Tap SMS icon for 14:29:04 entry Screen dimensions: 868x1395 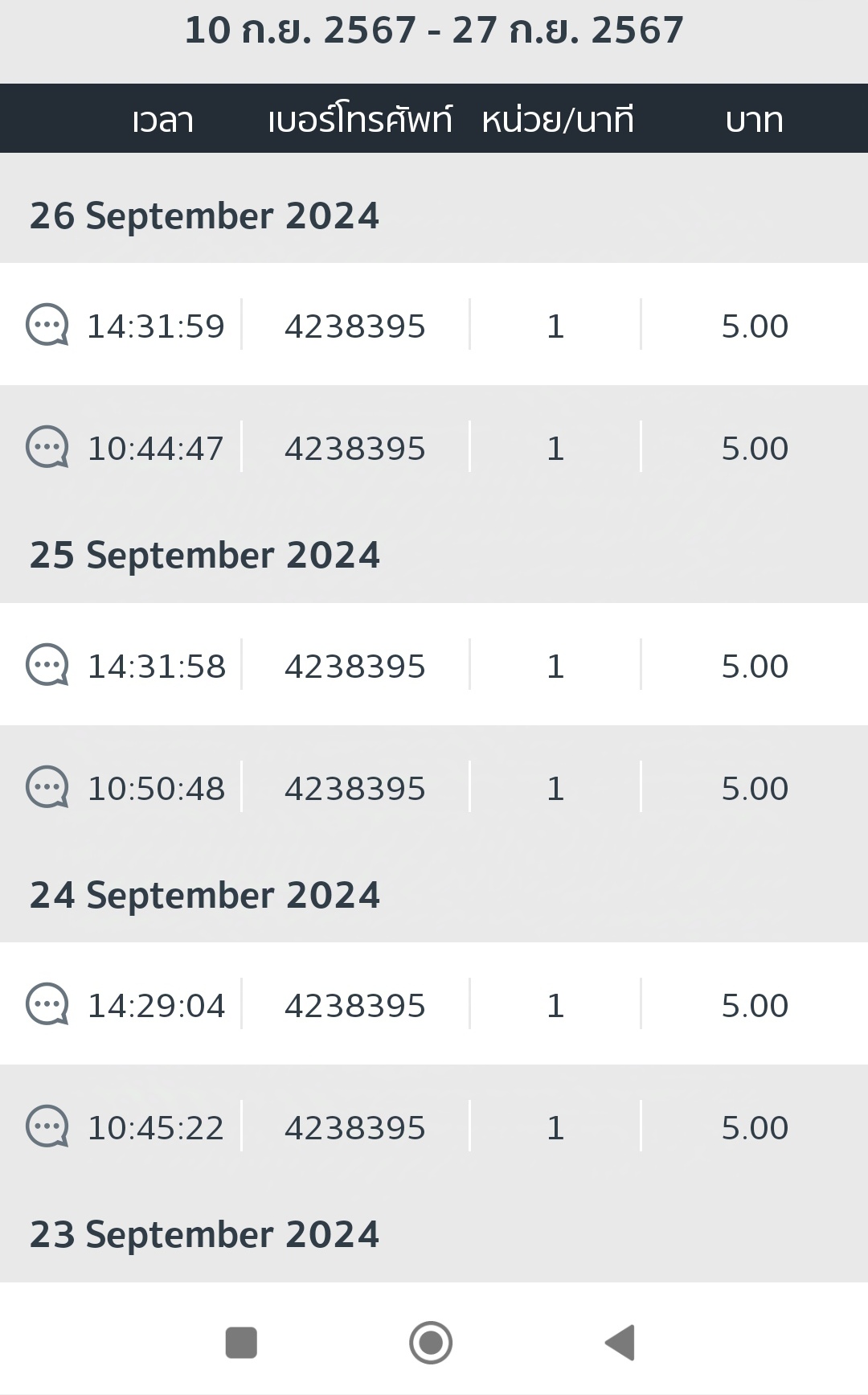(47, 1004)
